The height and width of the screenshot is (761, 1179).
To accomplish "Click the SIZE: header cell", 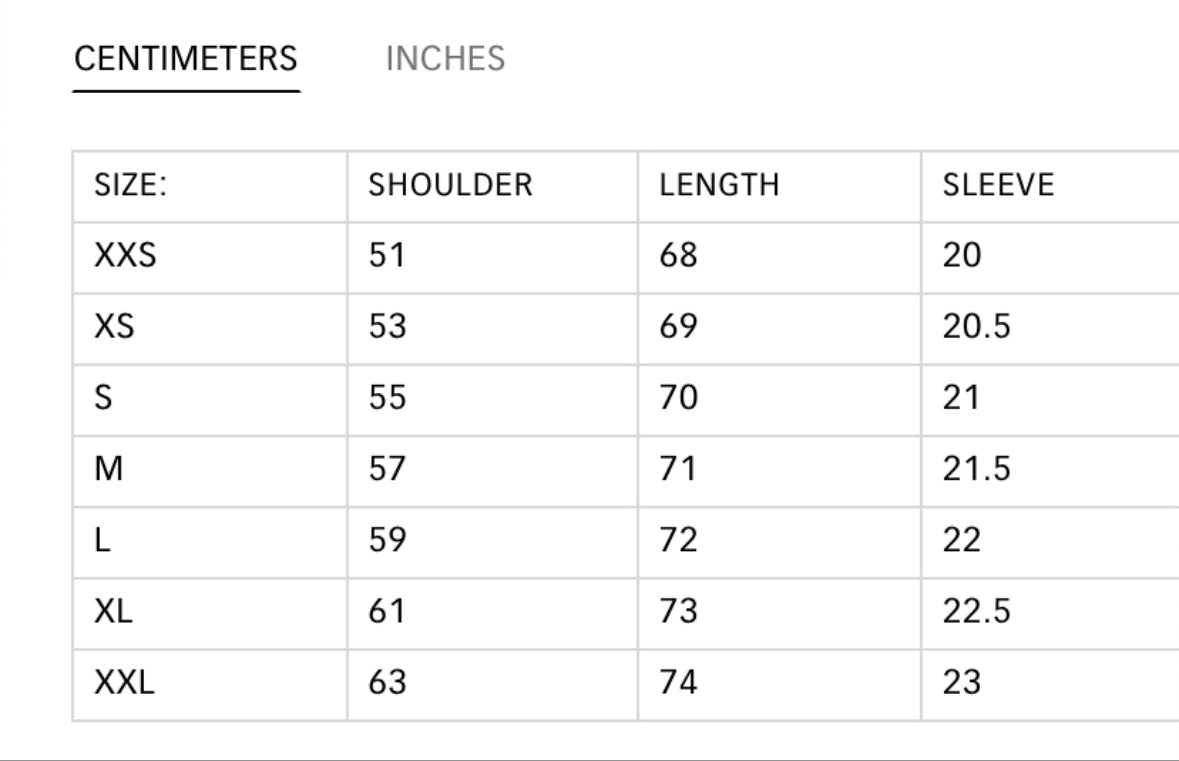I will click(130, 185).
